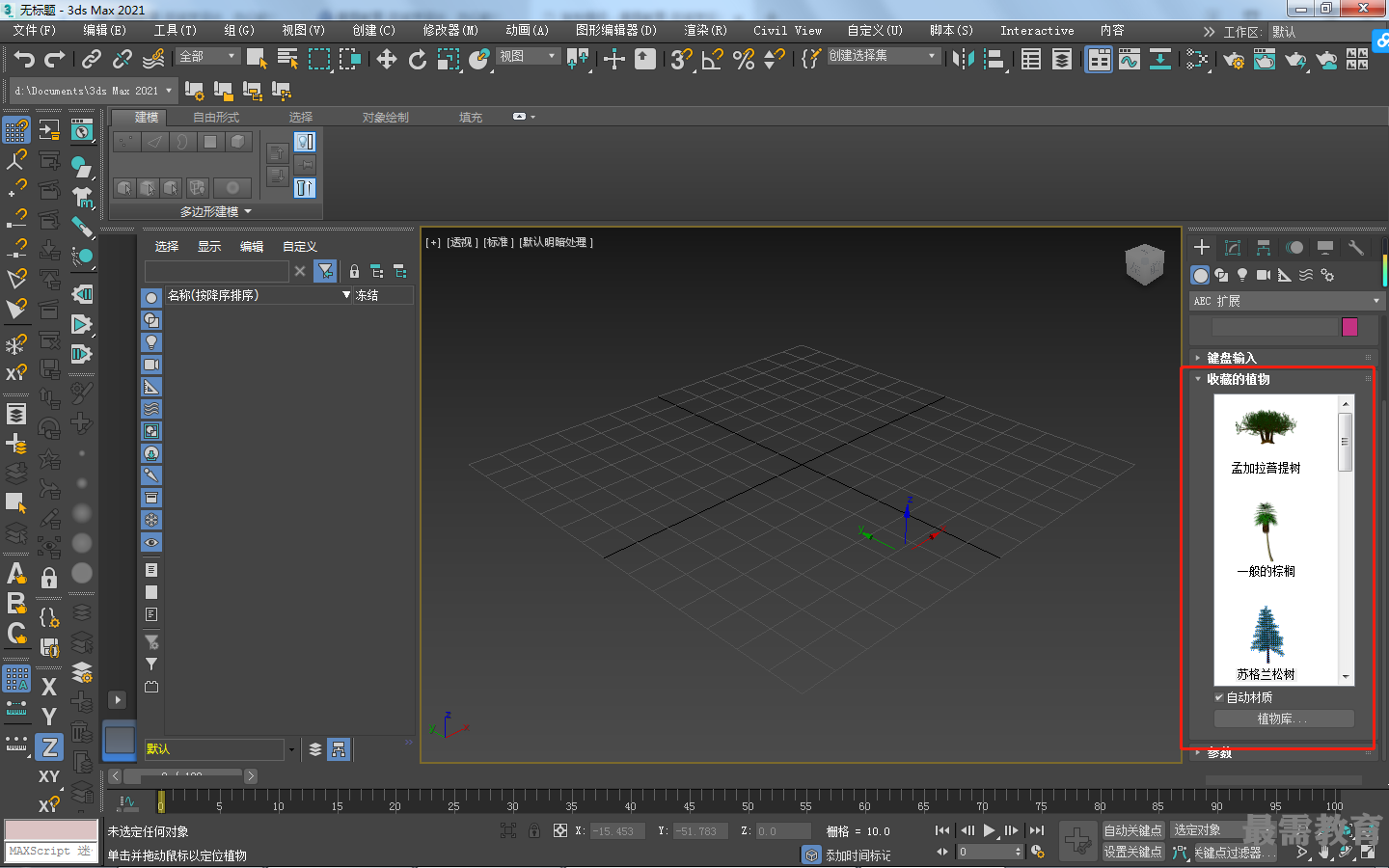Open the 显示 menu in scene explorer
This screenshot has width=1389, height=868.
209,247
